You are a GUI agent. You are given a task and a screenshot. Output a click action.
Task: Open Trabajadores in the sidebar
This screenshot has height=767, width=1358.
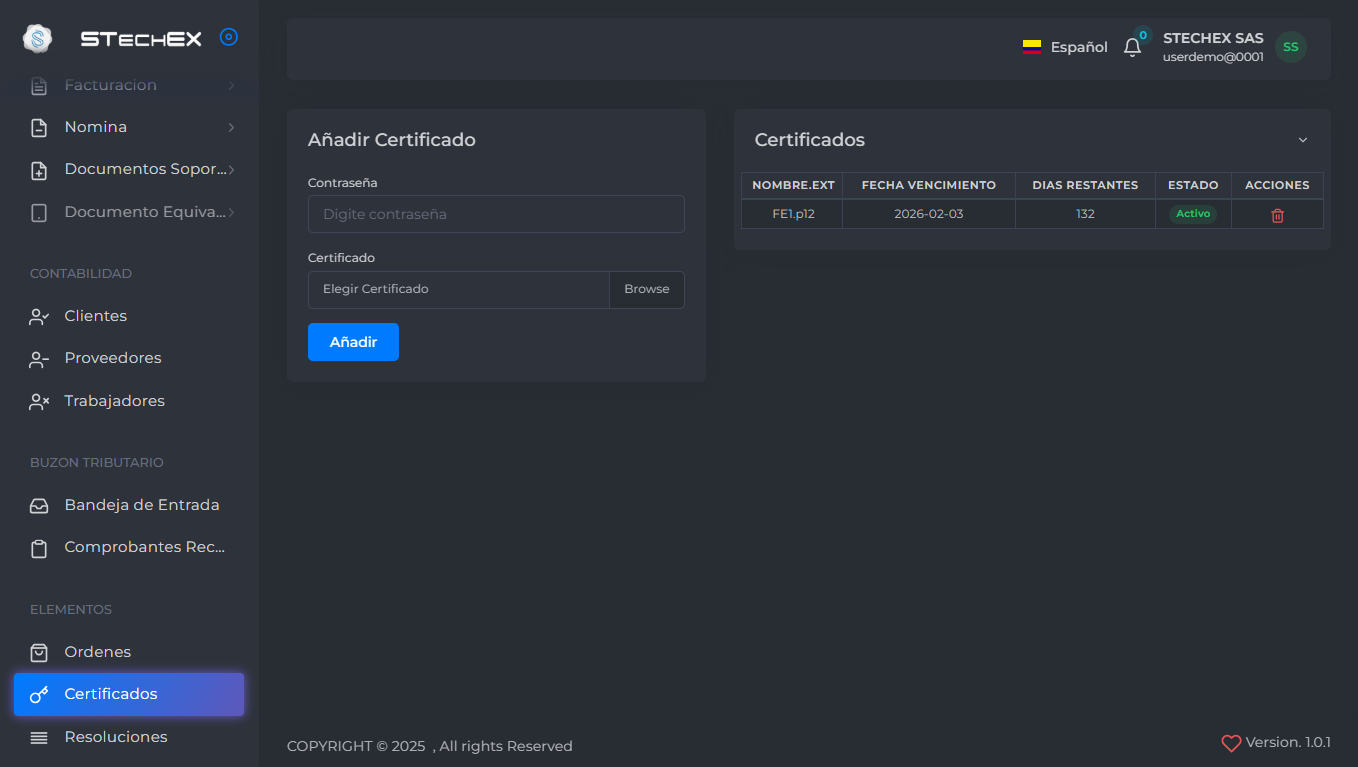coord(114,401)
